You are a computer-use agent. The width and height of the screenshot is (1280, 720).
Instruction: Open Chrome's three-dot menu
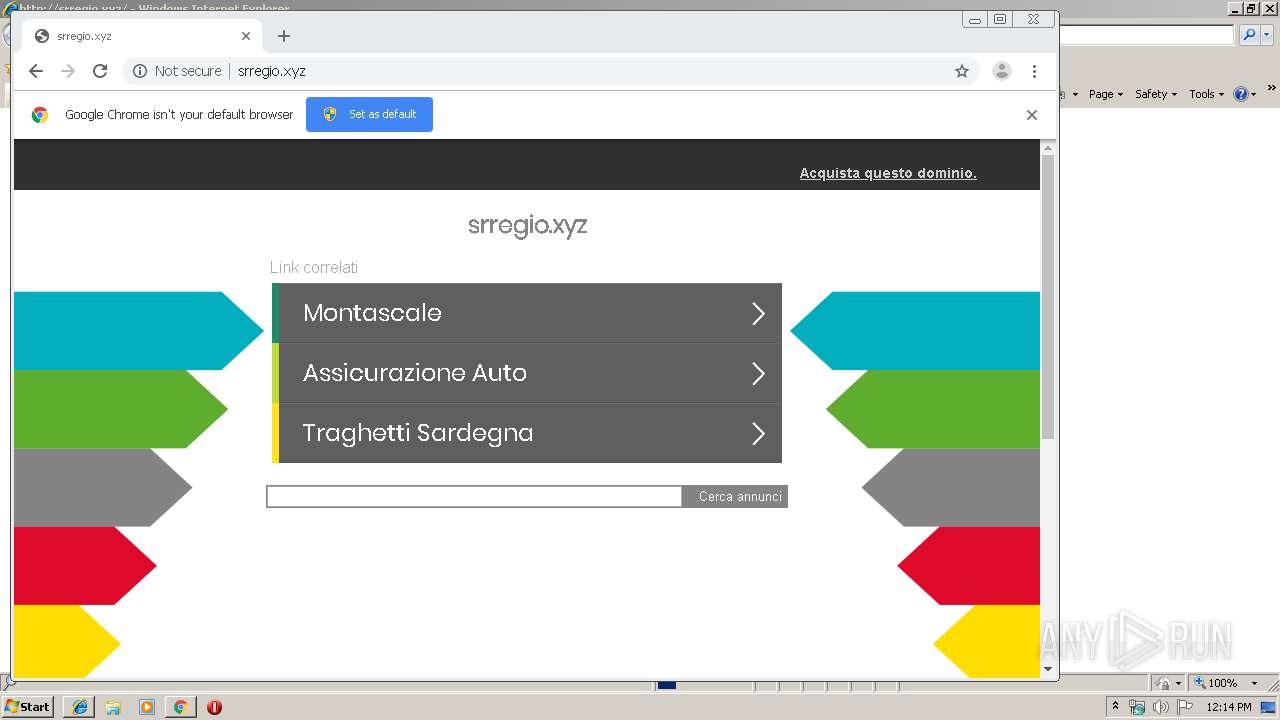(x=1034, y=71)
